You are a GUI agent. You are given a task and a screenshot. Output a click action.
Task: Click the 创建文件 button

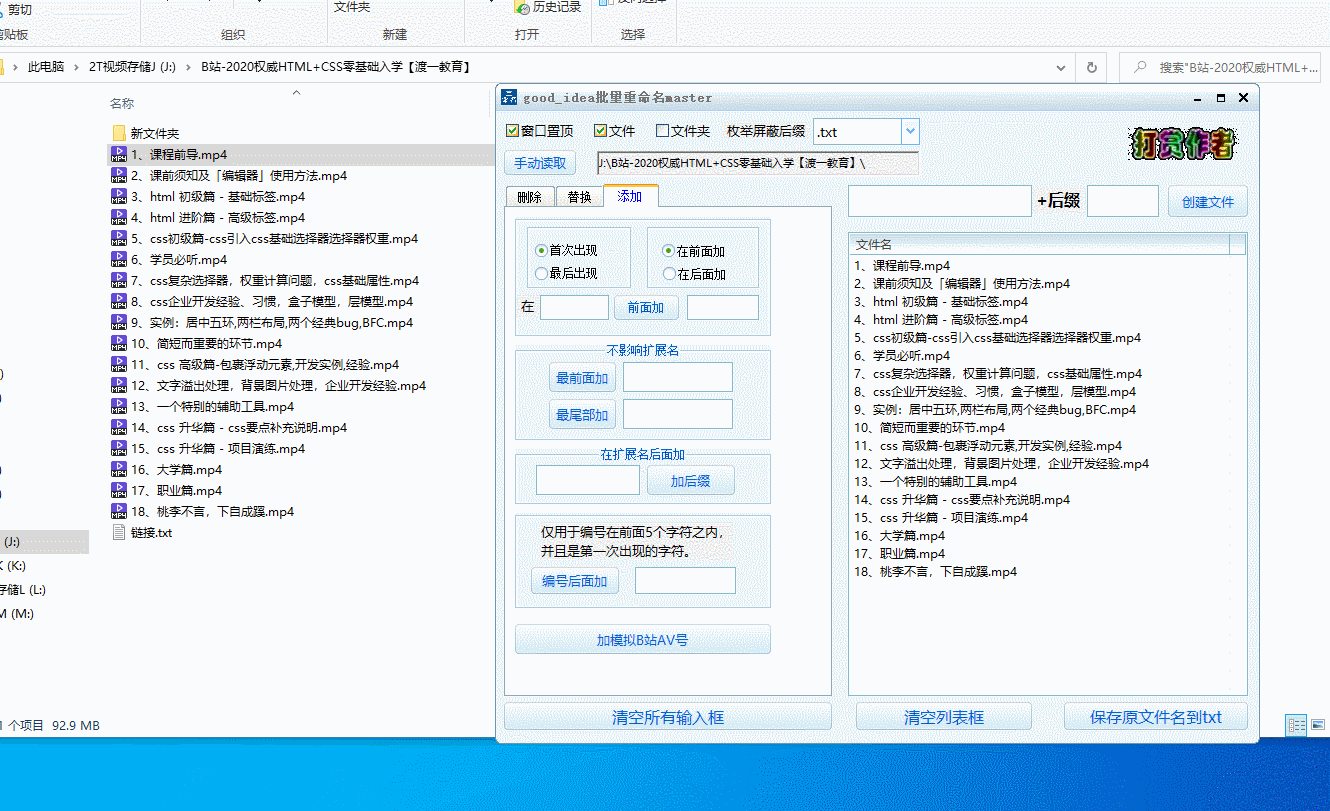pos(1208,201)
